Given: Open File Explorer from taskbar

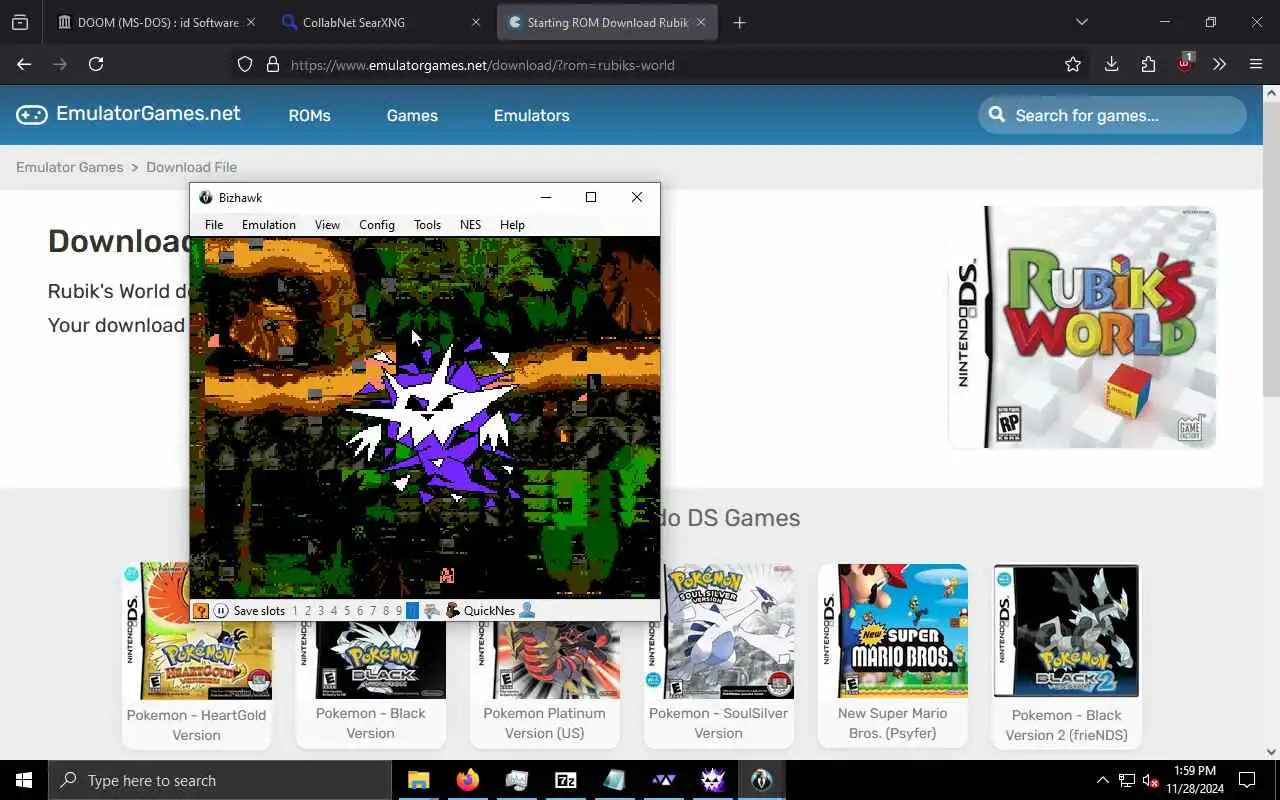Looking at the screenshot, I should pyautogui.click(x=419, y=780).
